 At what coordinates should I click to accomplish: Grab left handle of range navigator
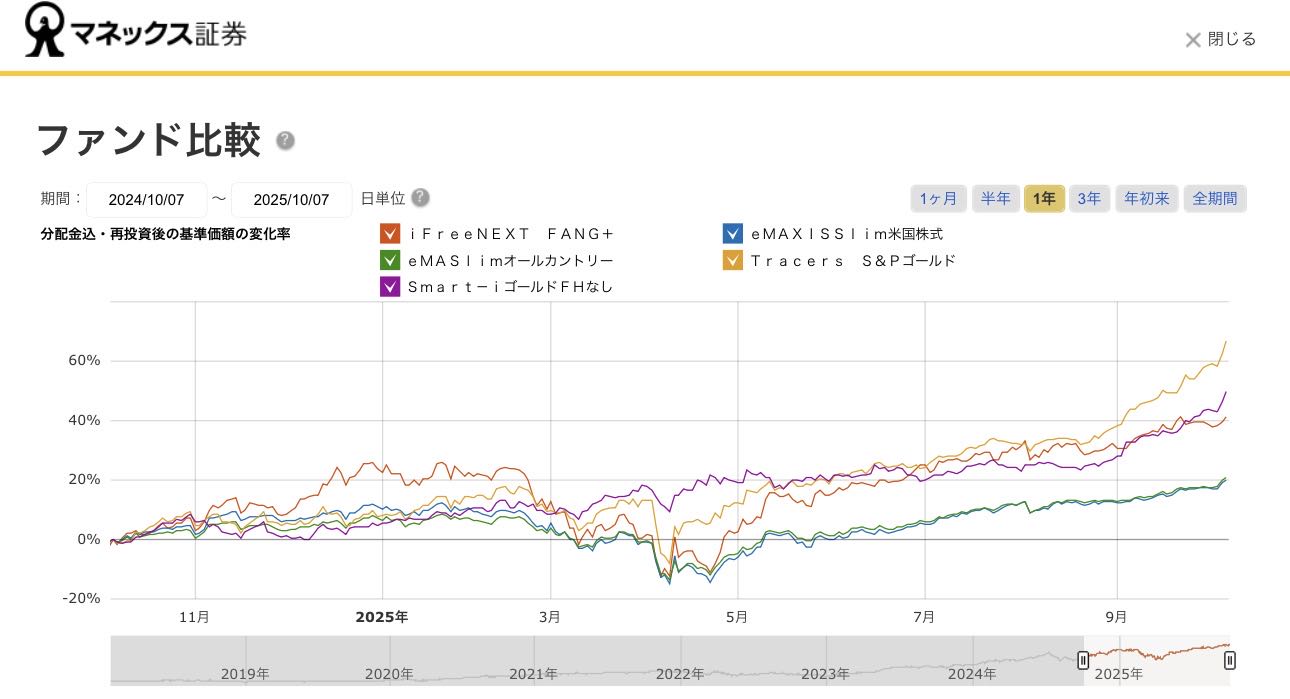pos(1083,660)
